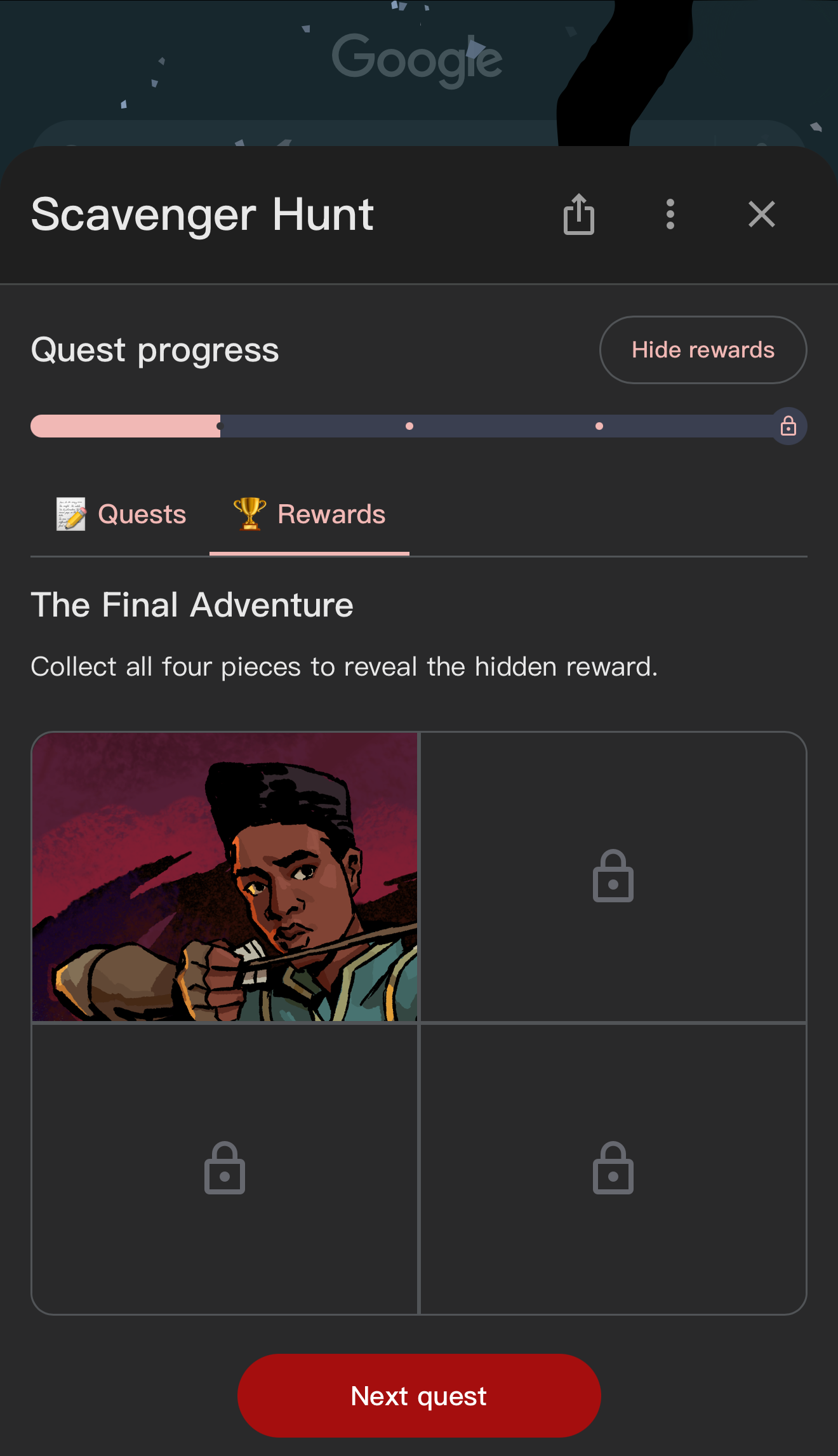The width and height of the screenshot is (838, 1456).
Task: Tap the lock icon on progress bar
Action: pos(788,426)
